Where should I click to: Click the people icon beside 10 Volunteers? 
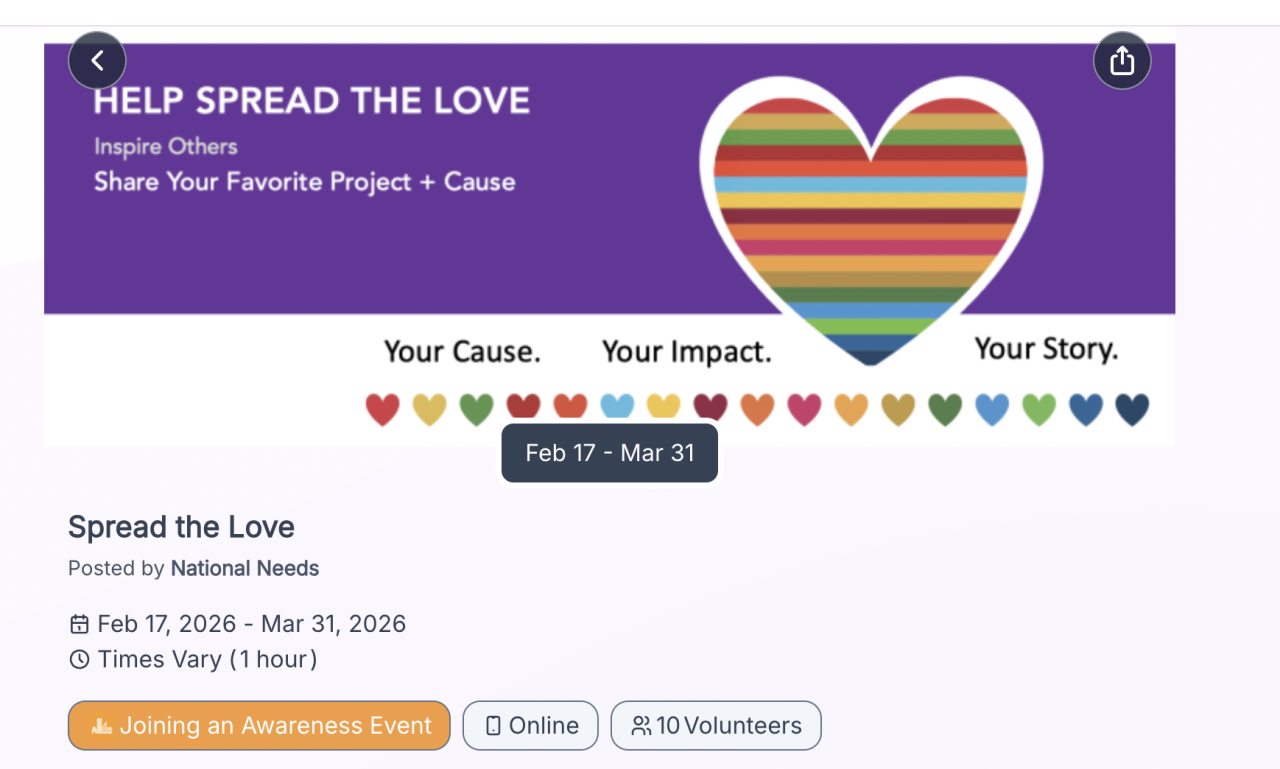point(641,726)
